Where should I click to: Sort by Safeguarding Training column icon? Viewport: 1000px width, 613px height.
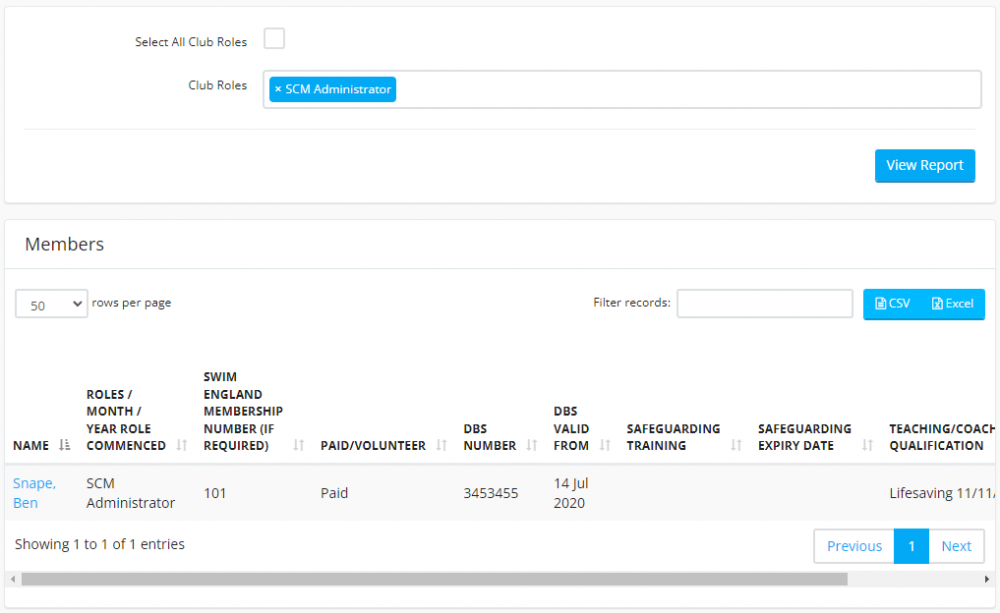736,446
